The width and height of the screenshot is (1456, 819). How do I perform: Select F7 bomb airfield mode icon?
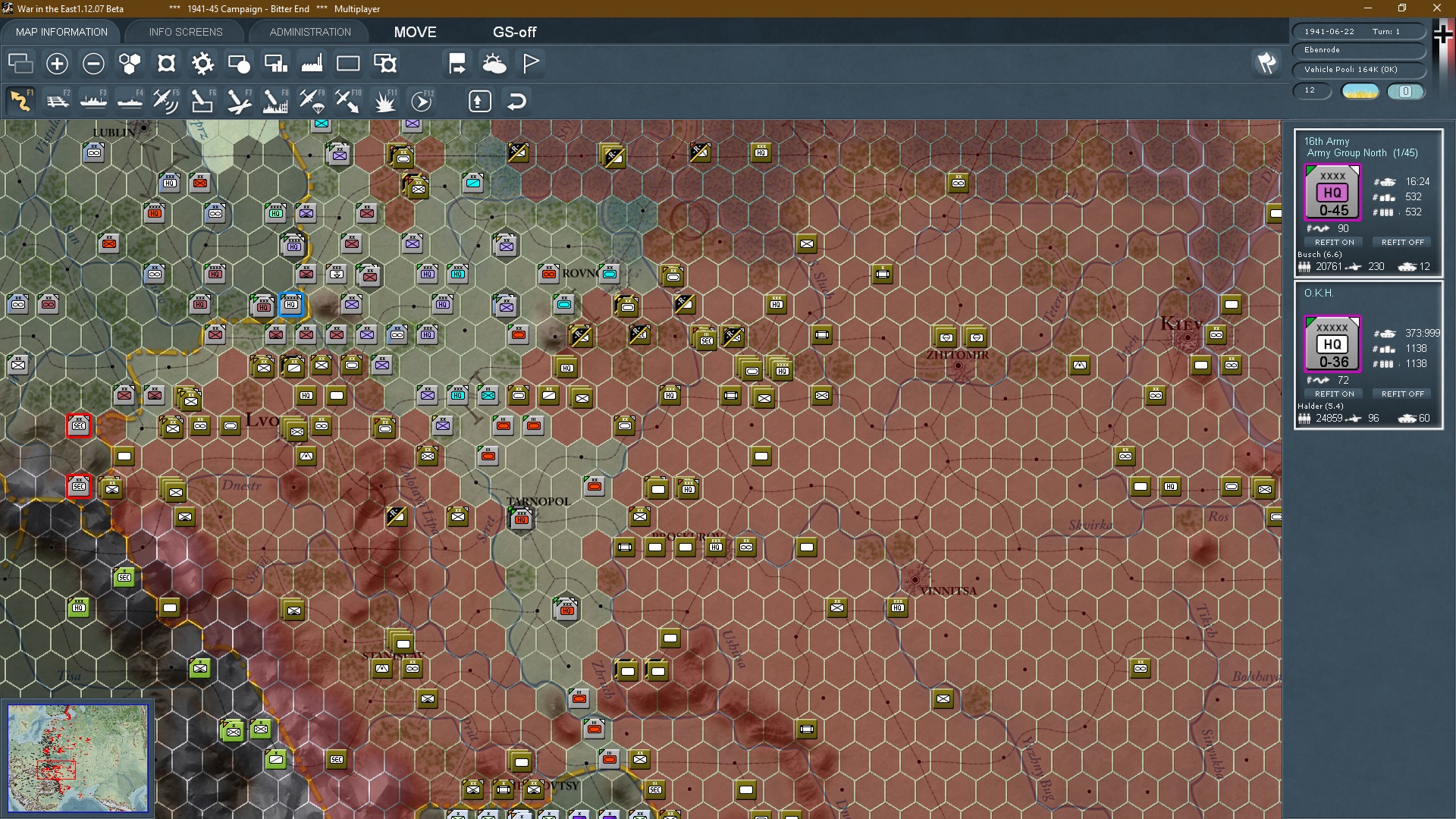tap(239, 101)
